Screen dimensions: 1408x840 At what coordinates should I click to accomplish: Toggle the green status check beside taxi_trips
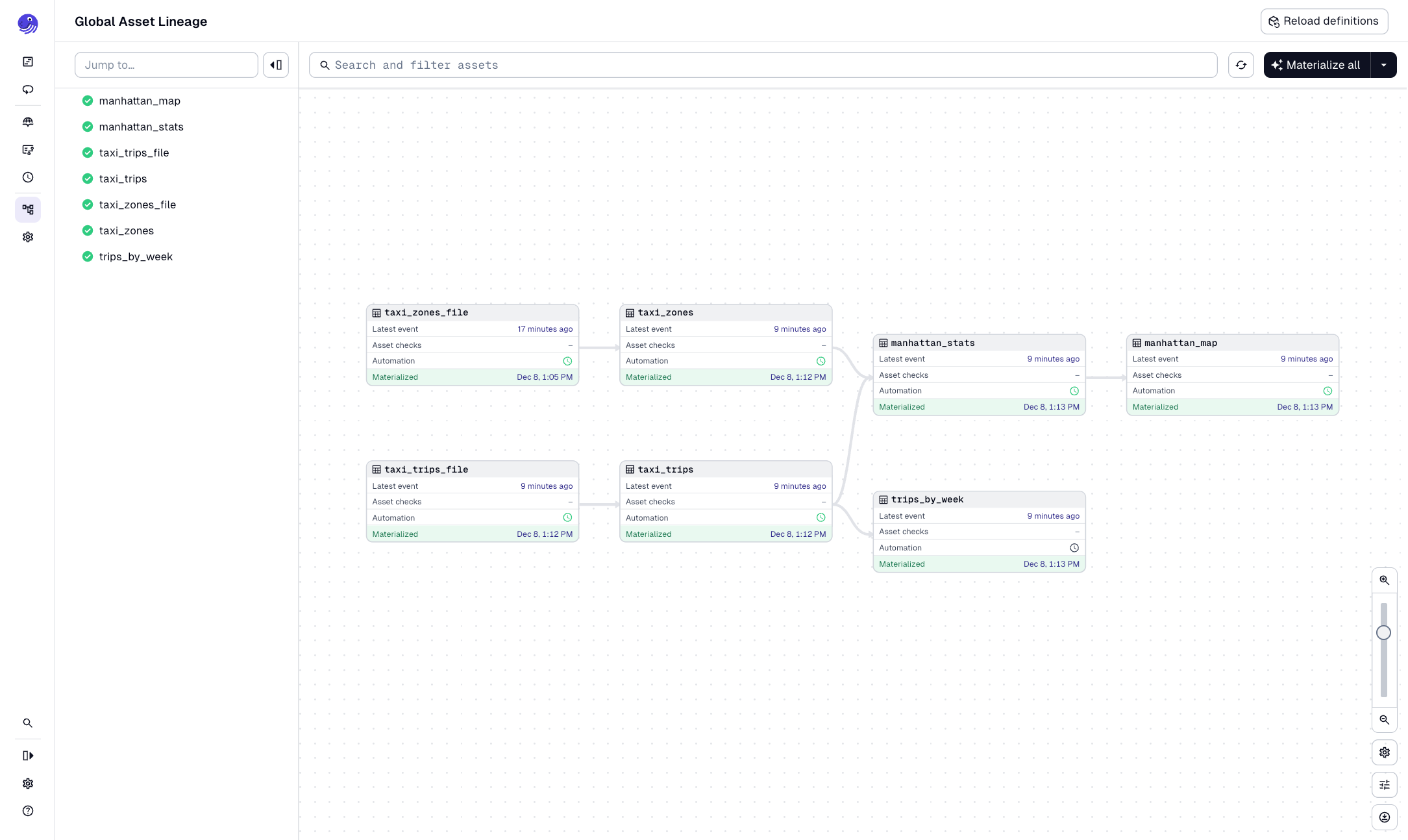(x=88, y=179)
